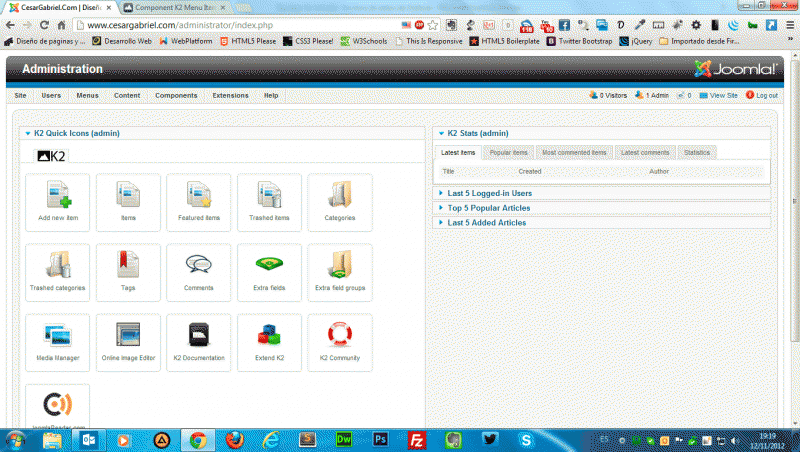Click the Facebook extension icon in toolbar
This screenshot has height=452, width=800.
(x=564, y=25)
